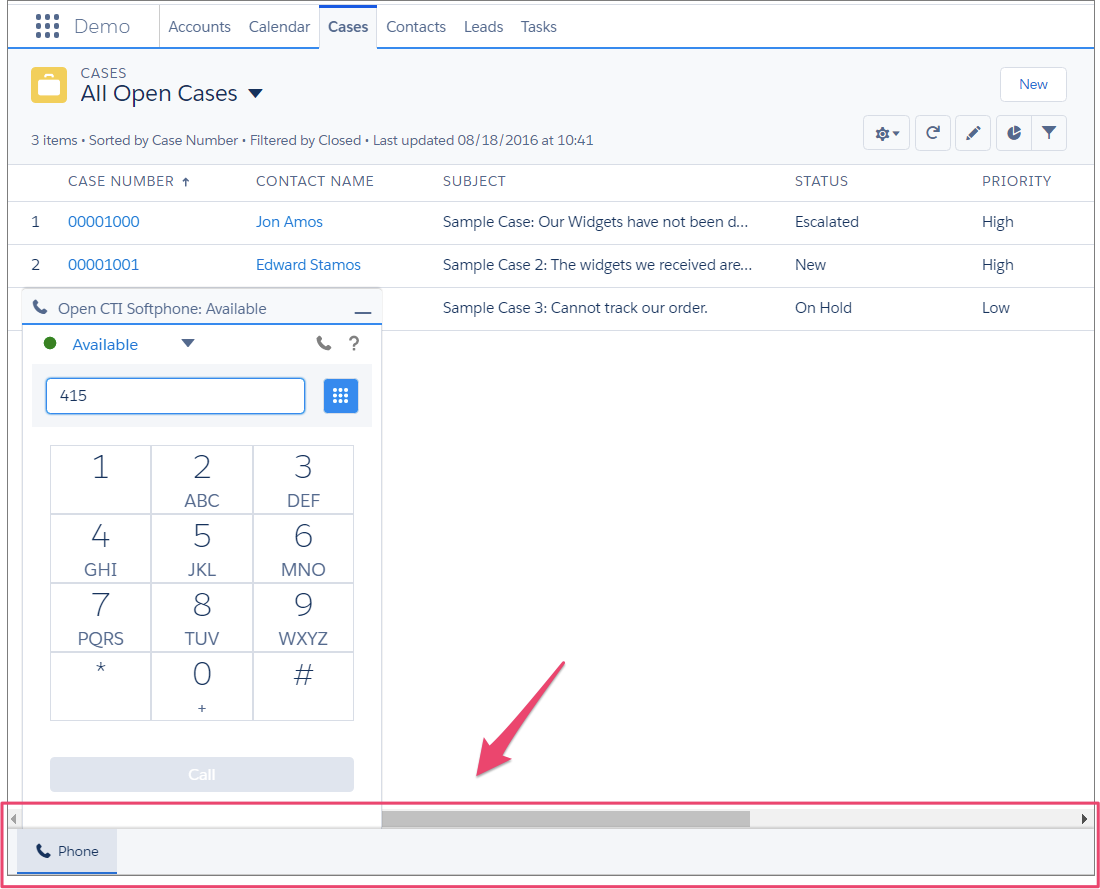Toggle the softphone Available presence indicator
1100x889 pixels.
click(x=50, y=343)
